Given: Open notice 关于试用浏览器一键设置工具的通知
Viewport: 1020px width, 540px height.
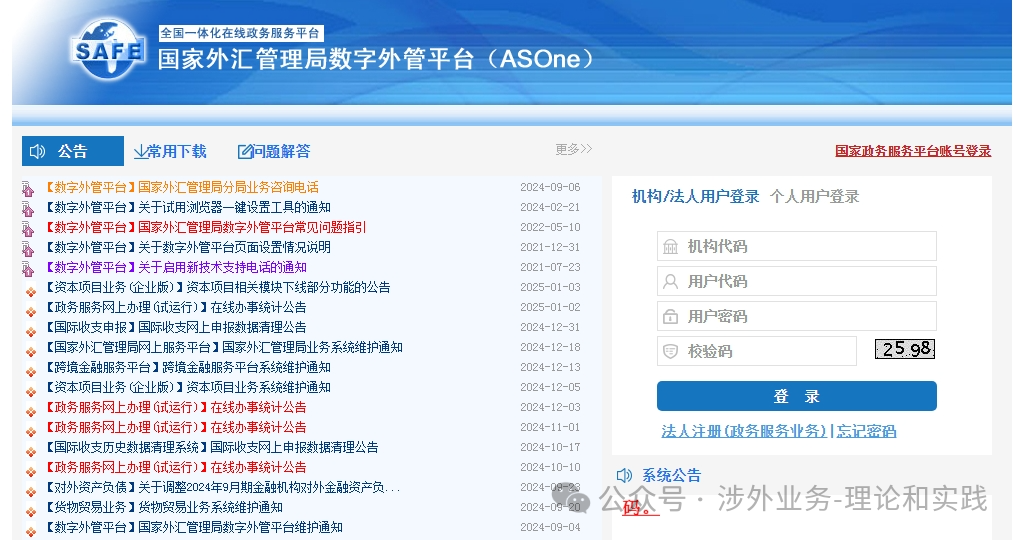Looking at the screenshot, I should pyautogui.click(x=187, y=208).
